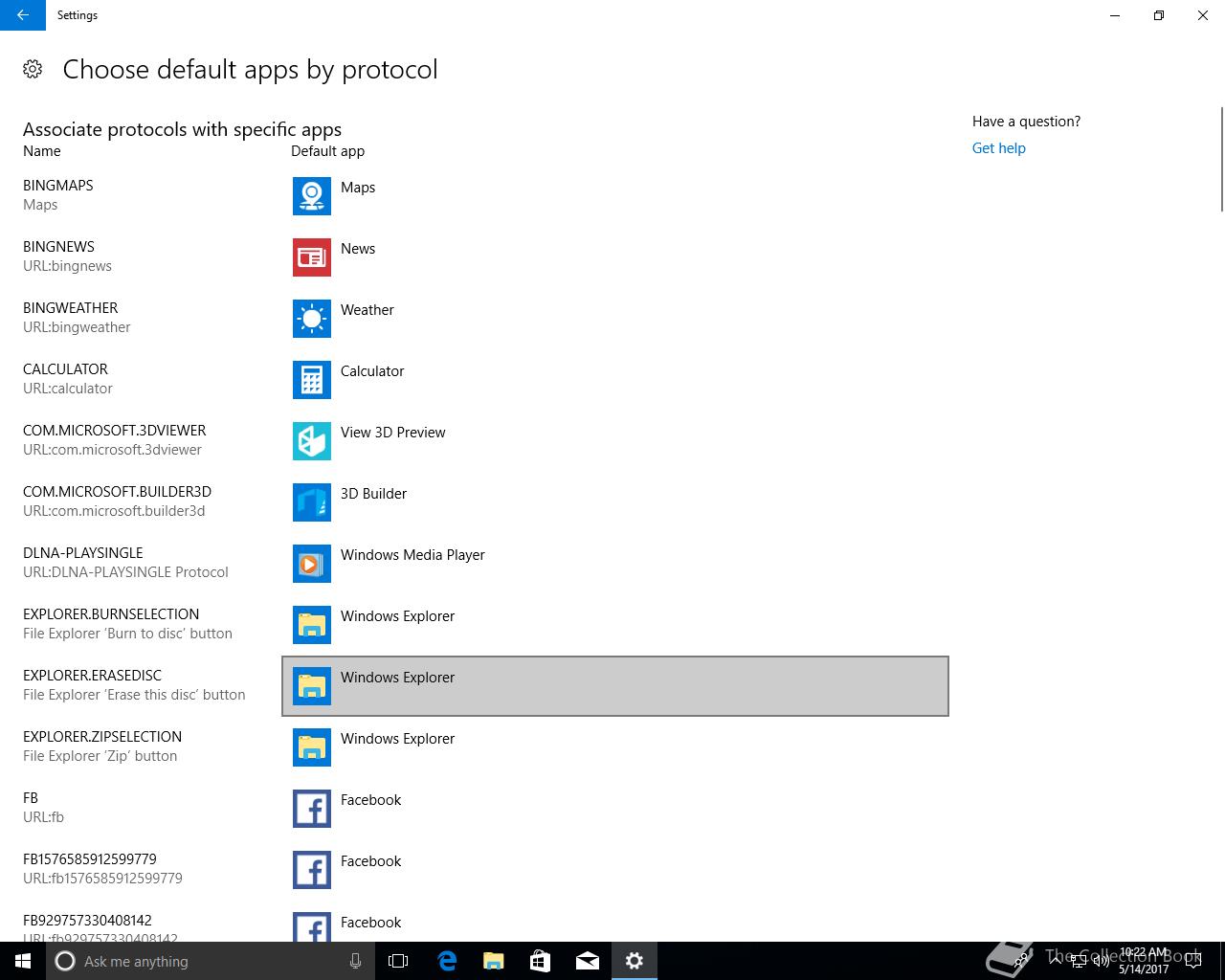The width and height of the screenshot is (1225, 980).
Task: Click the Maps app icon for BINGMAPS
Action: (x=312, y=196)
